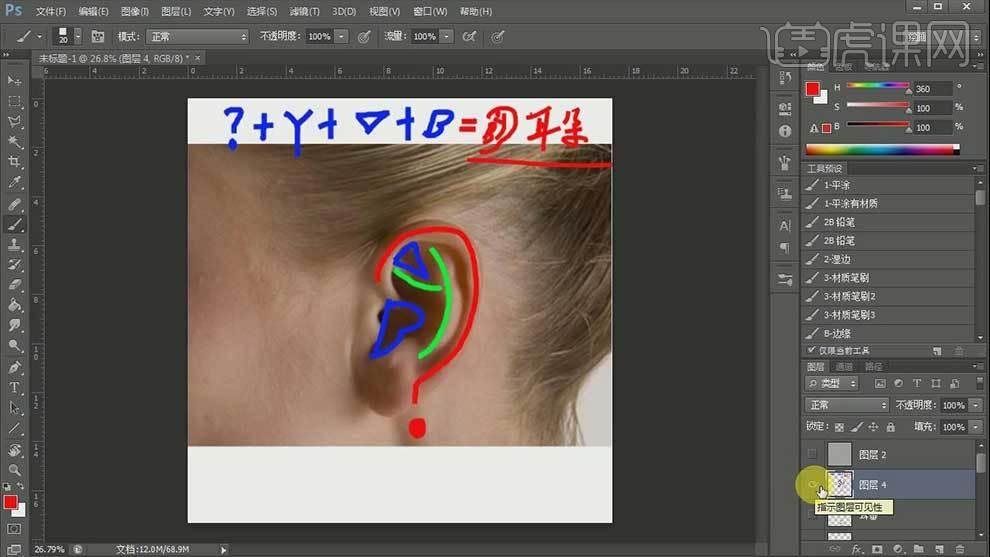Select the Clone Stamp tool

coord(14,245)
